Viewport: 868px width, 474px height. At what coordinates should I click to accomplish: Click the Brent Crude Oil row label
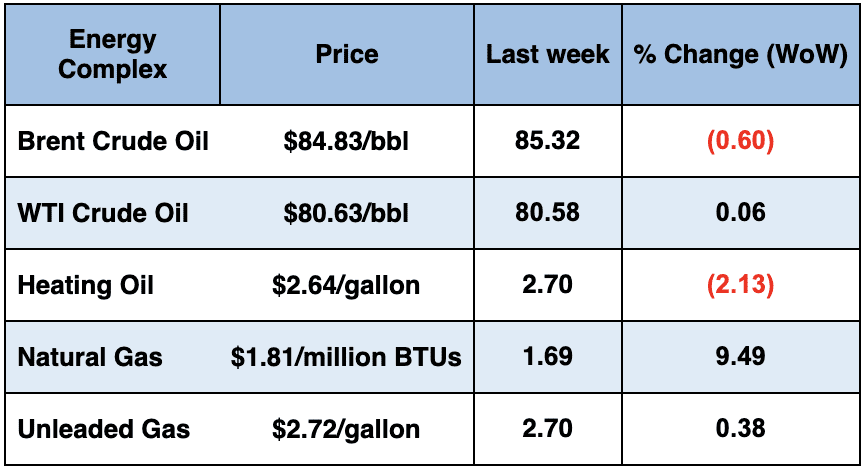point(113,140)
